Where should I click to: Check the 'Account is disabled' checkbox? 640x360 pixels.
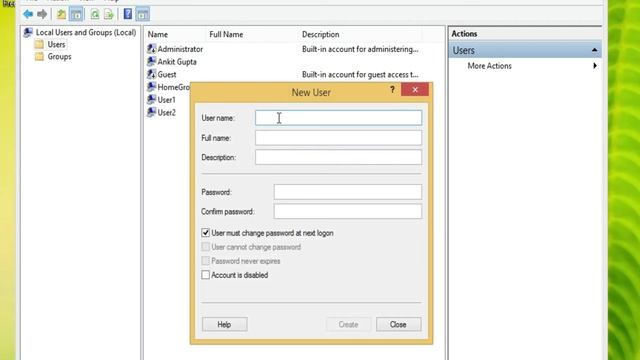(206, 275)
